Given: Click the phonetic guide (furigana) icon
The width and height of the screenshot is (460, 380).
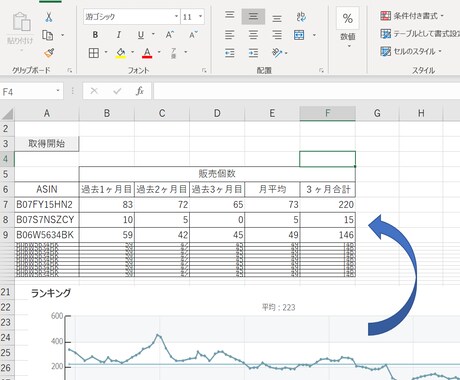Looking at the screenshot, I should click(174, 53).
